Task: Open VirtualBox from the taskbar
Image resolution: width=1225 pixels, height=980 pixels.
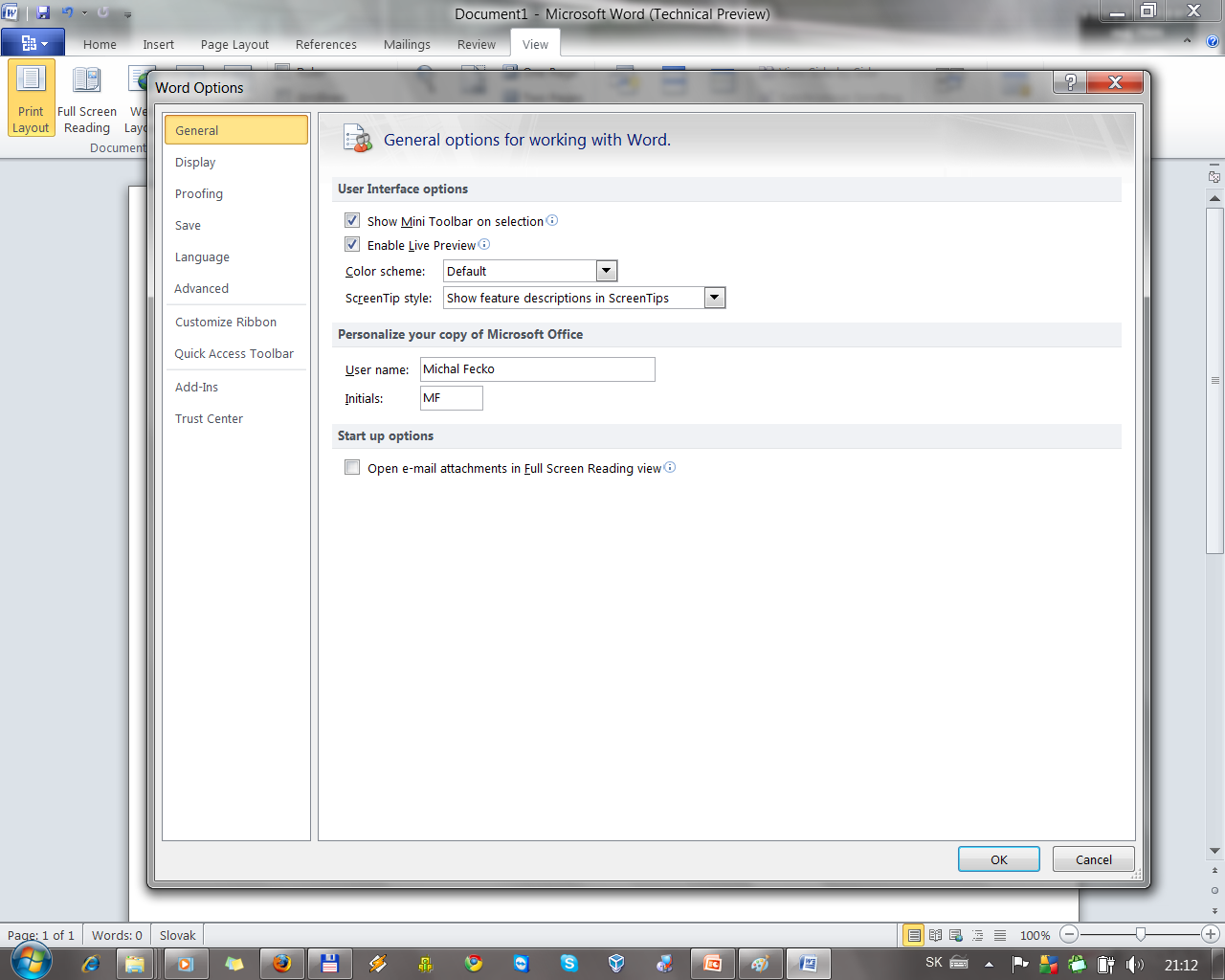Action: coord(617,964)
